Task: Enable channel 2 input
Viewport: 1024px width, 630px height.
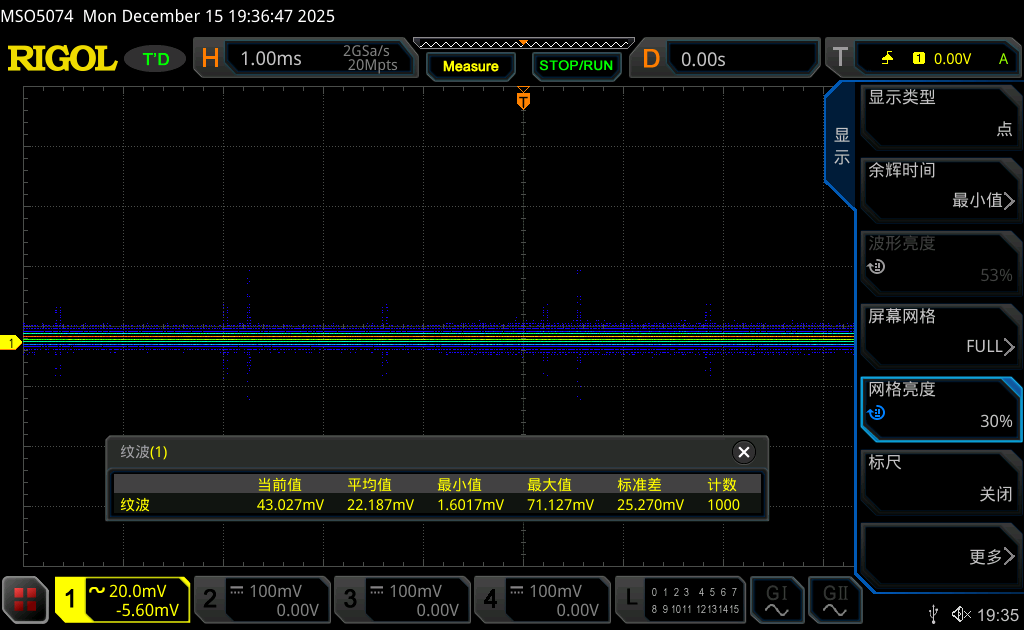Action: point(261,599)
